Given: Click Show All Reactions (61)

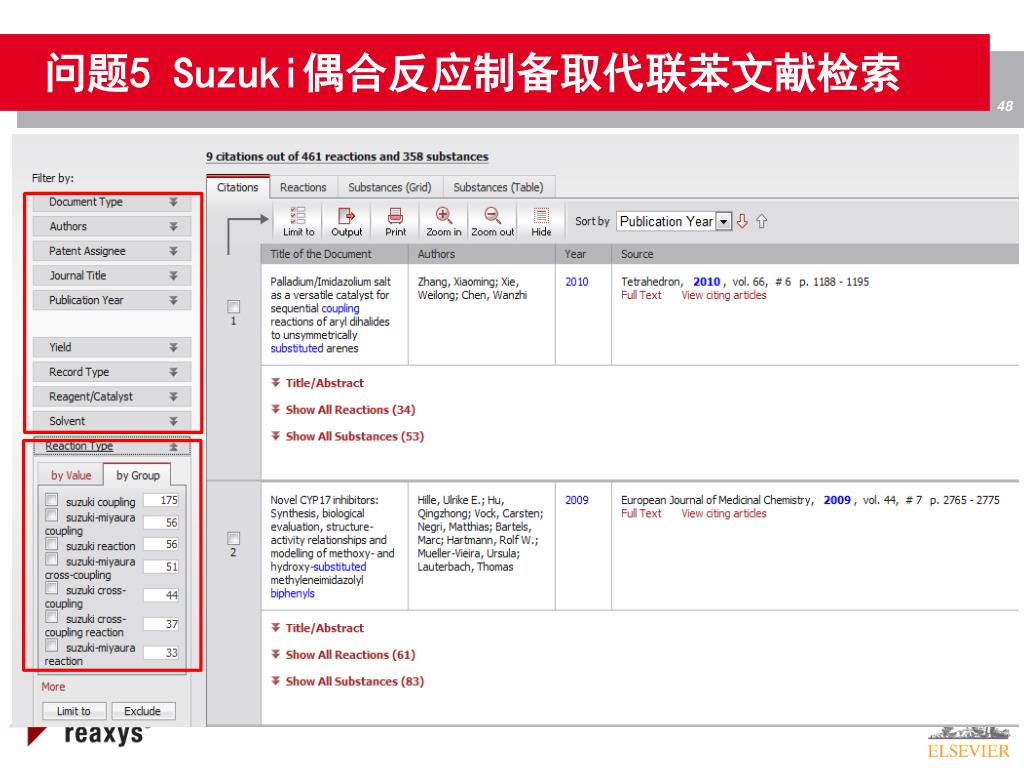Looking at the screenshot, I should [x=344, y=655].
